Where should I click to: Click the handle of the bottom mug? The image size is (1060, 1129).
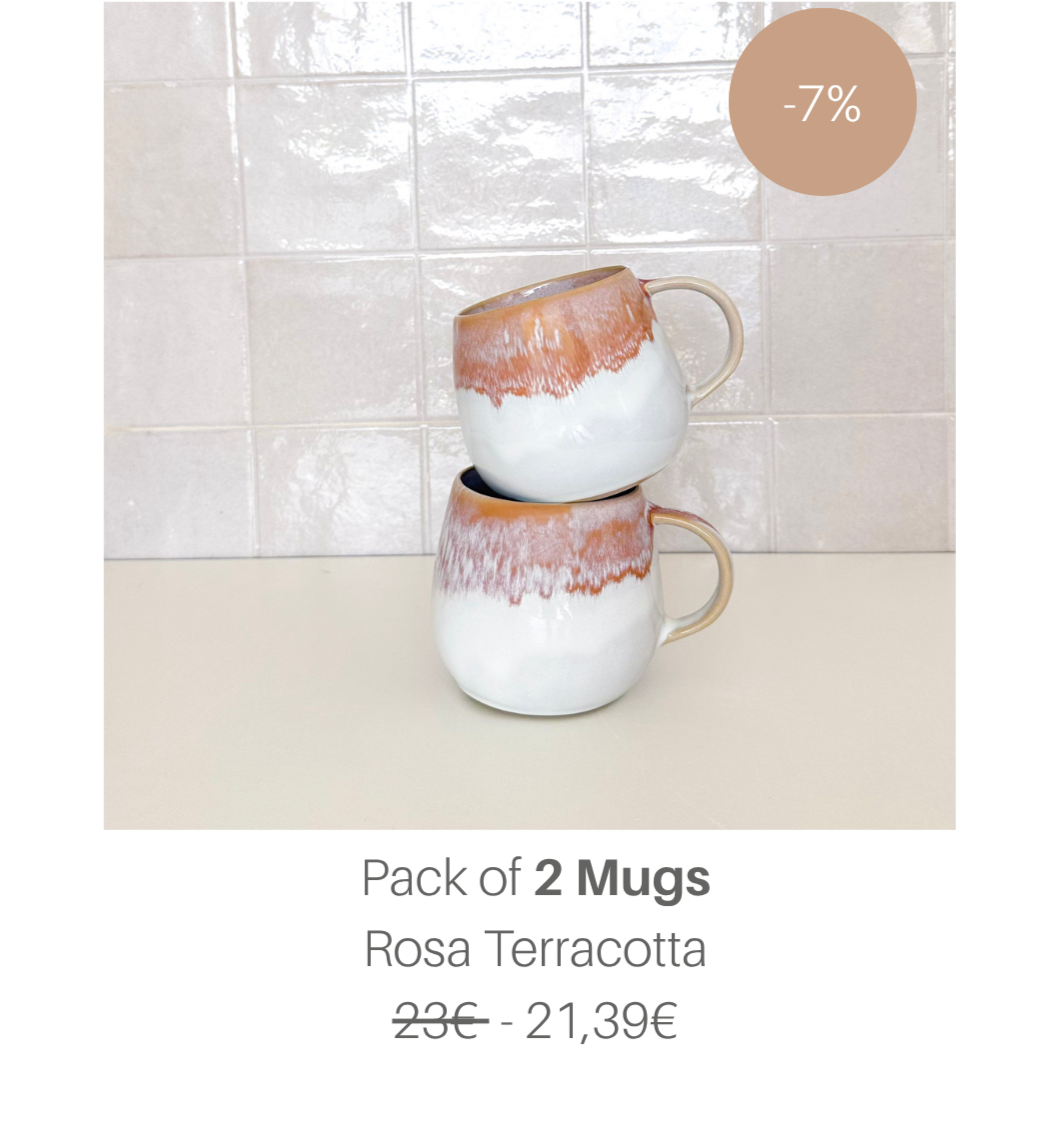coord(697,572)
